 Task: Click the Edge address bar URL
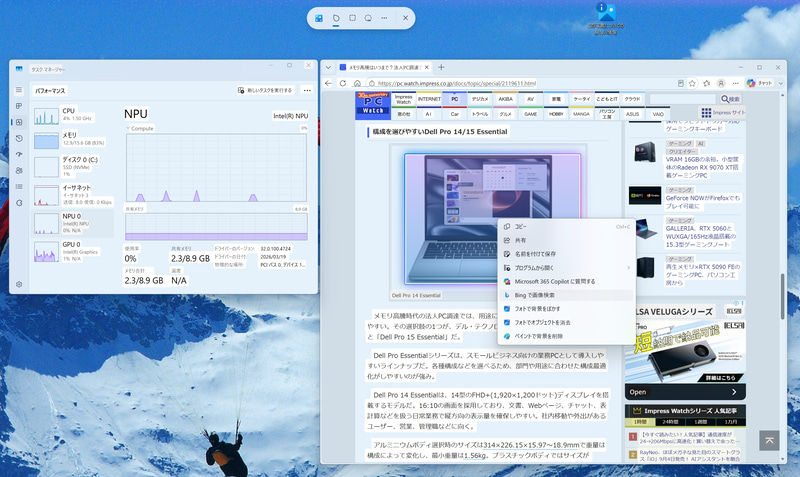click(x=457, y=83)
